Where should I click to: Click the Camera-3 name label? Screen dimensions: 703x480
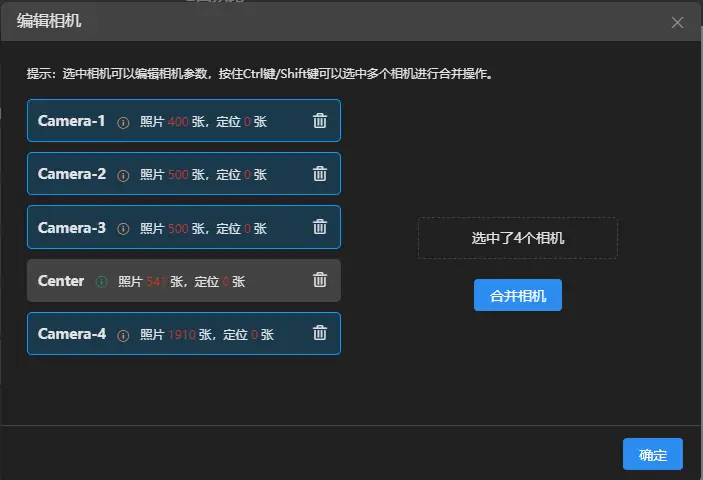[x=71, y=227]
